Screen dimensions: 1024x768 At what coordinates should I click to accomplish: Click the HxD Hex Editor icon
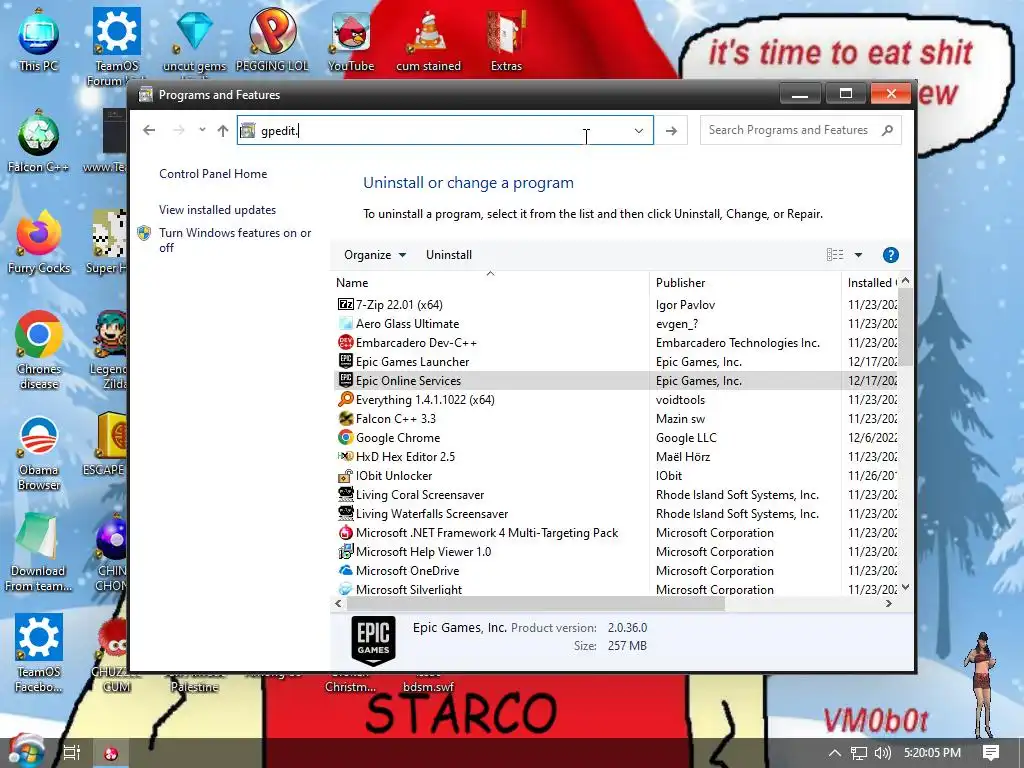point(345,456)
